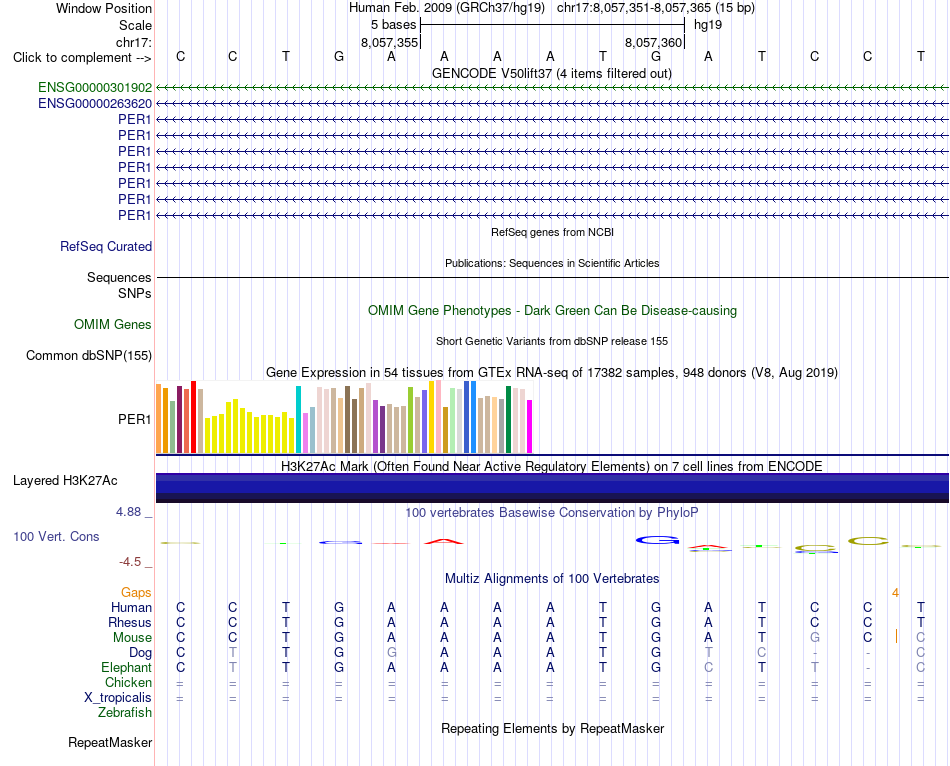Click the Layered H3K27Ac track label
The width and height of the screenshot is (950, 766).
65,481
